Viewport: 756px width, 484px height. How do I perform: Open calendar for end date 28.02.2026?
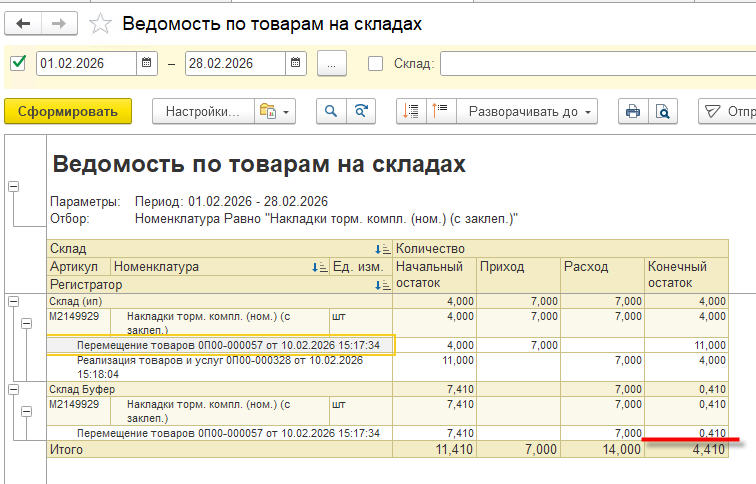[x=295, y=63]
